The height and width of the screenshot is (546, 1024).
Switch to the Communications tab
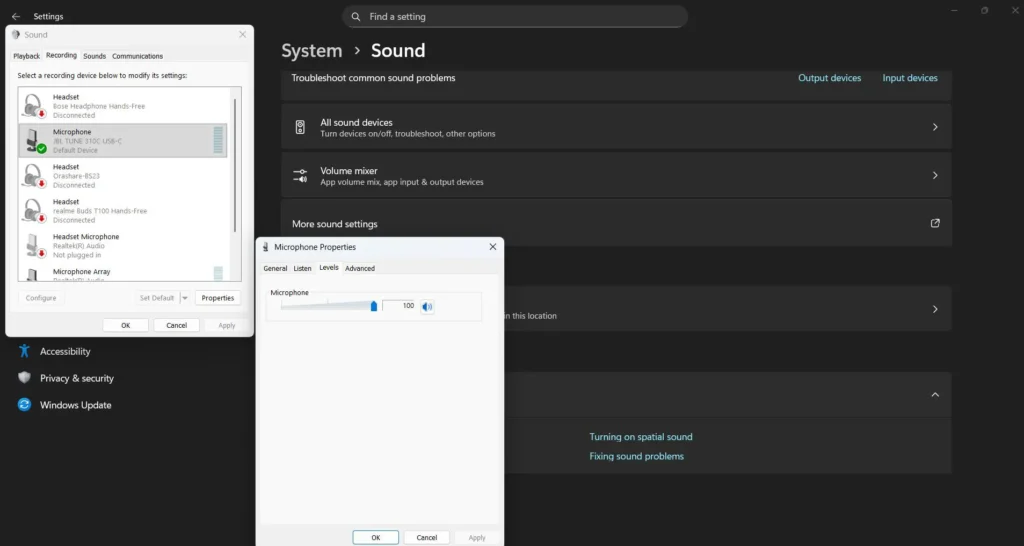point(137,56)
